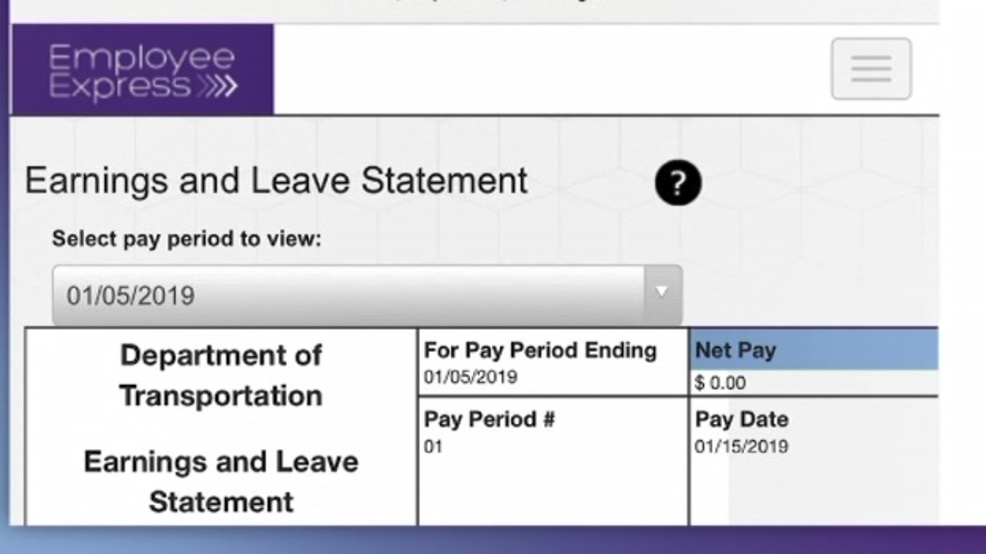986x554 pixels.
Task: Click the Earnings and Leave Statement heading
Action: (276, 180)
